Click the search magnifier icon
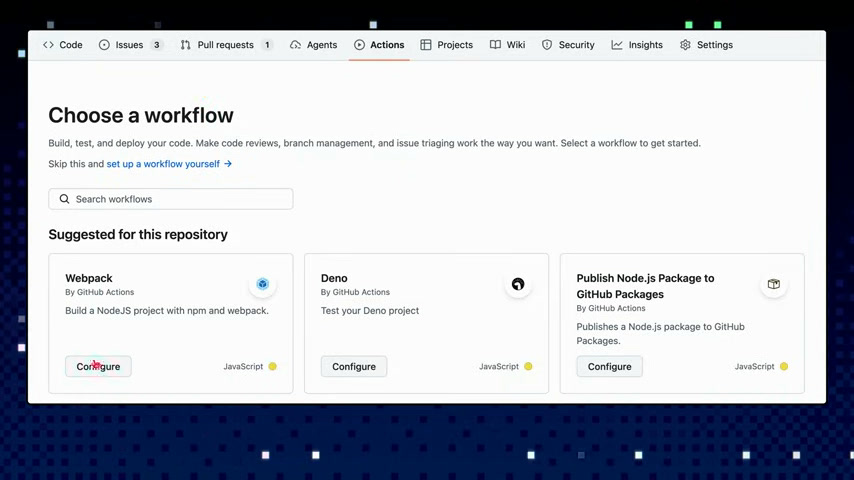854x480 pixels. coord(64,199)
